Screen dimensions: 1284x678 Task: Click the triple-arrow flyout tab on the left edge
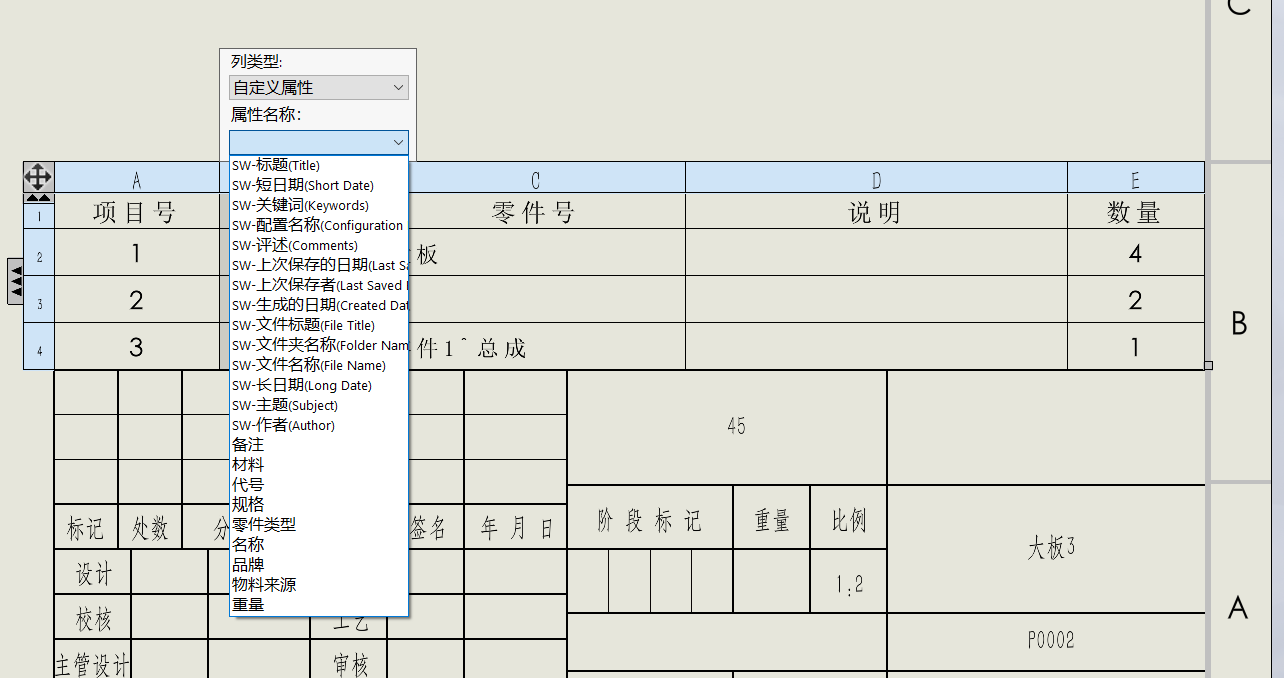click(x=14, y=281)
